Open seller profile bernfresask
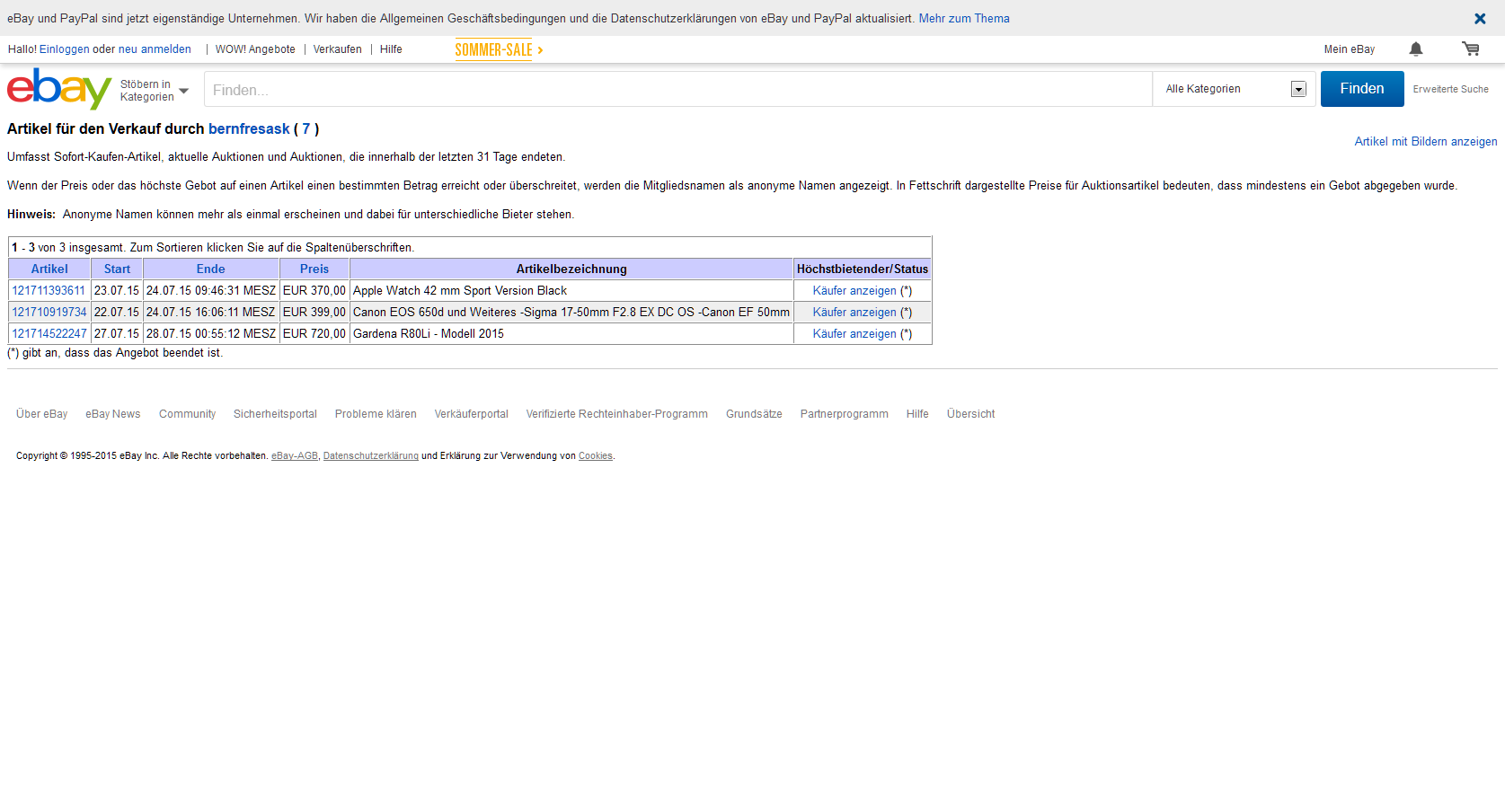 click(x=249, y=129)
